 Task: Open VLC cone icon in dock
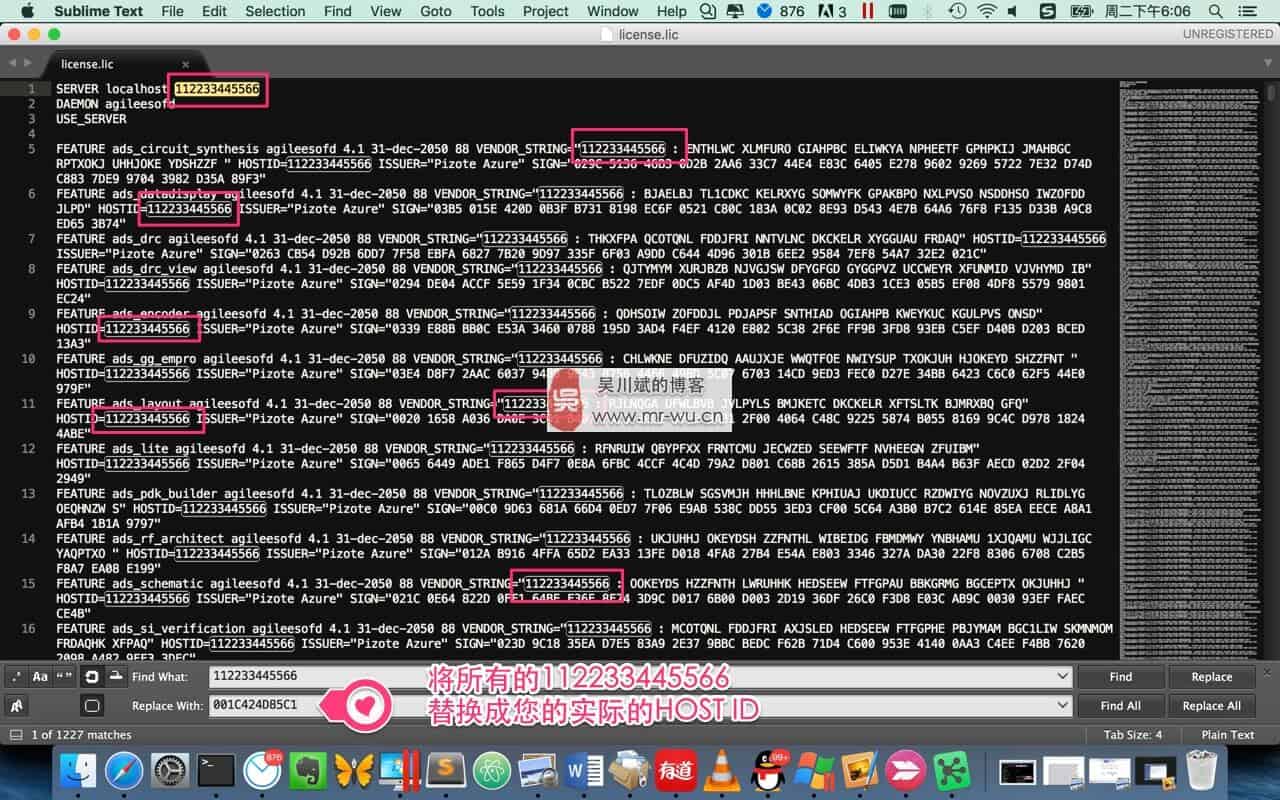click(721, 770)
